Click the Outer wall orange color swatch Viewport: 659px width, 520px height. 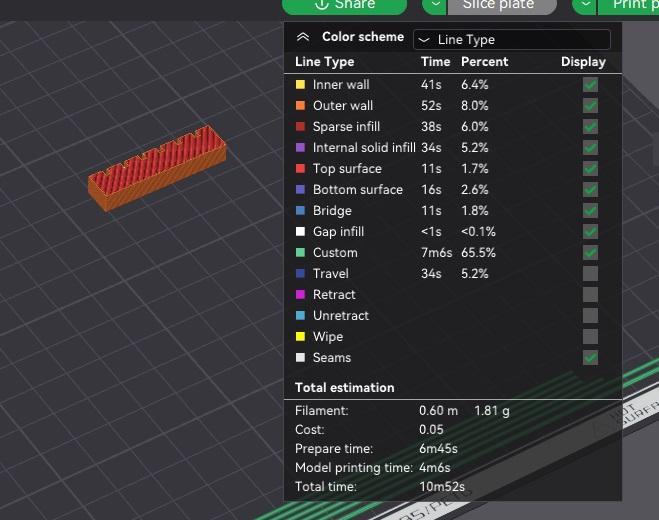click(300, 106)
